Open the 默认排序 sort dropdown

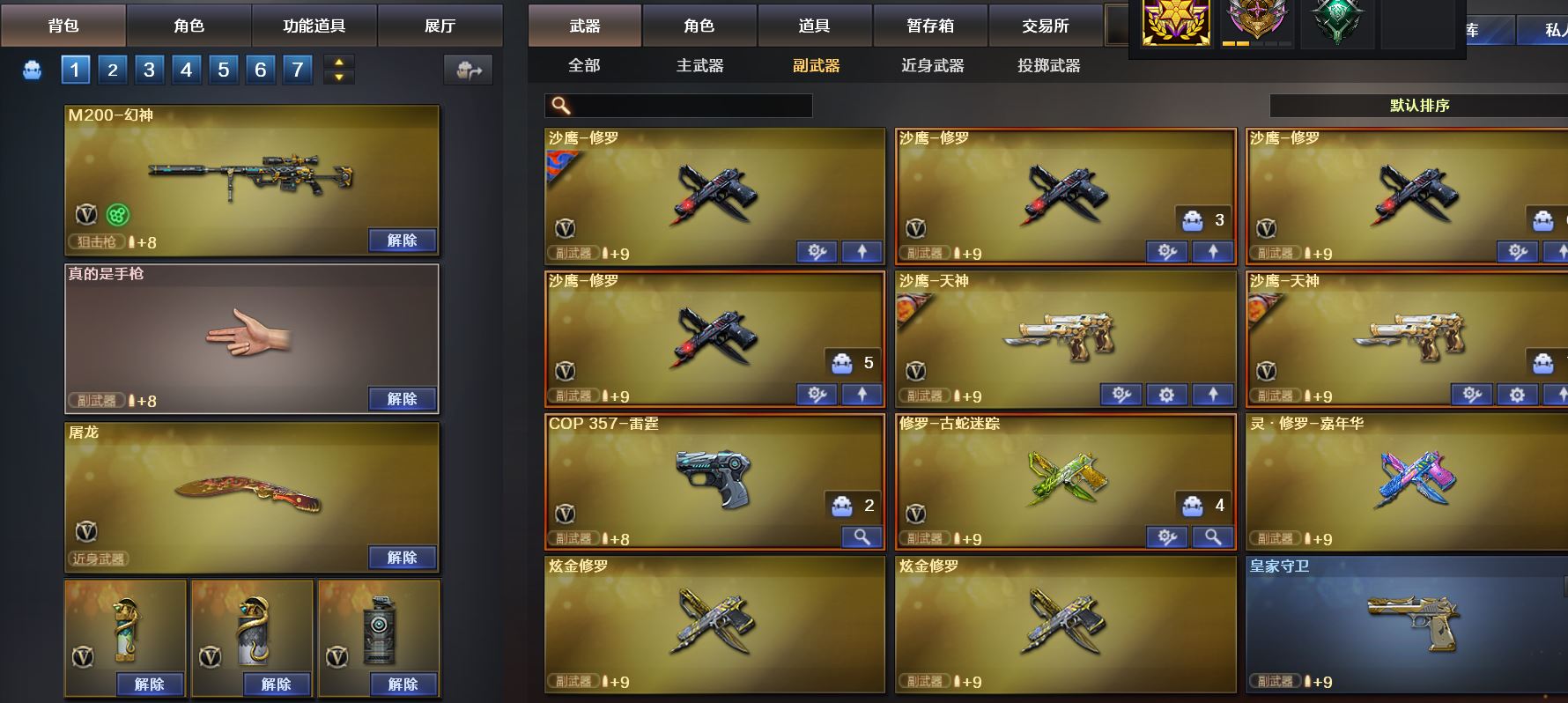[x=1418, y=106]
